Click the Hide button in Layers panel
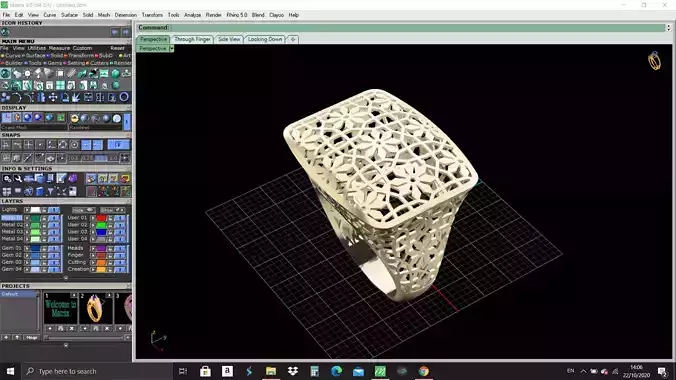Image resolution: width=676 pixels, height=380 pixels. [83, 210]
